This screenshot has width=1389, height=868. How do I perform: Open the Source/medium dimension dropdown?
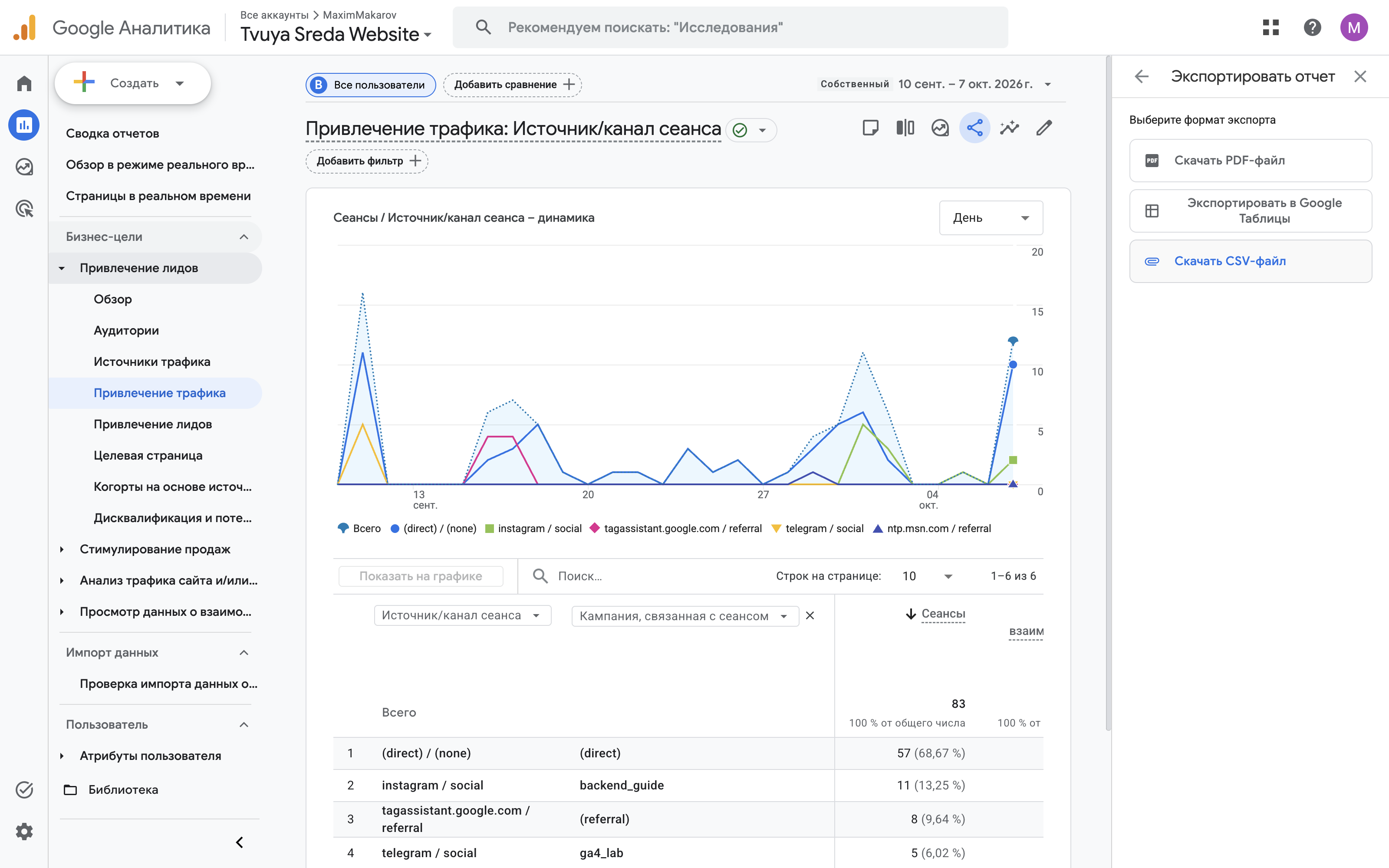coord(463,615)
